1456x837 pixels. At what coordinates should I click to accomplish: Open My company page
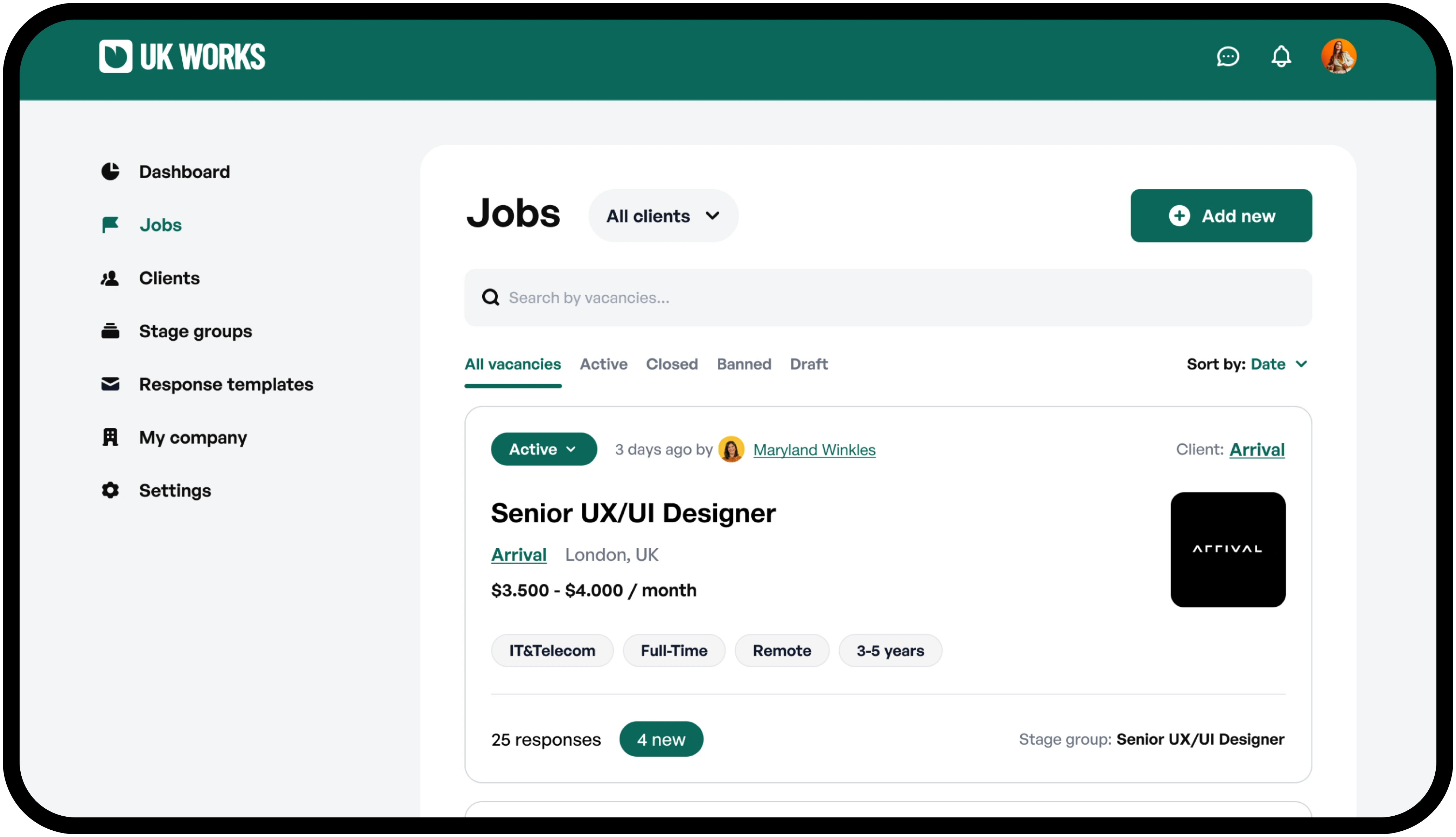(x=193, y=437)
